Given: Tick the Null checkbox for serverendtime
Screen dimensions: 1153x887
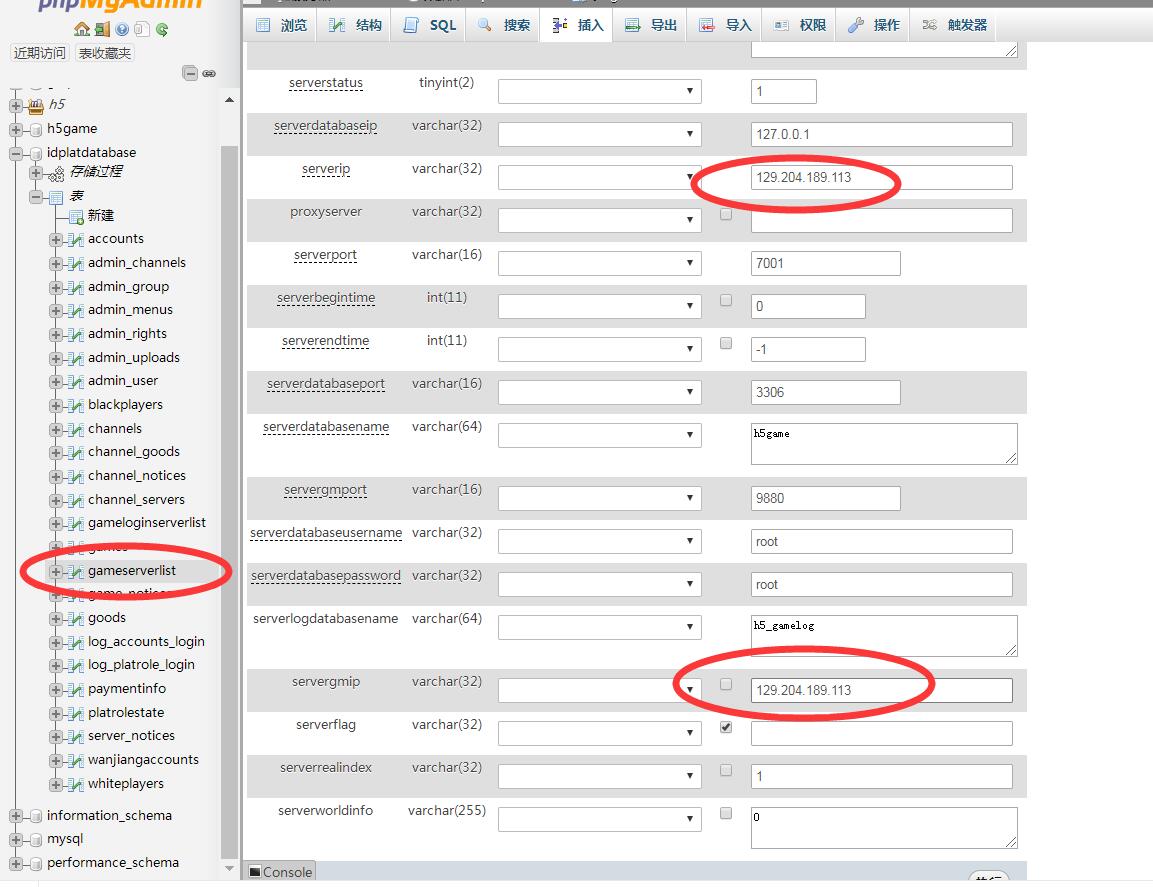Looking at the screenshot, I should (x=726, y=343).
